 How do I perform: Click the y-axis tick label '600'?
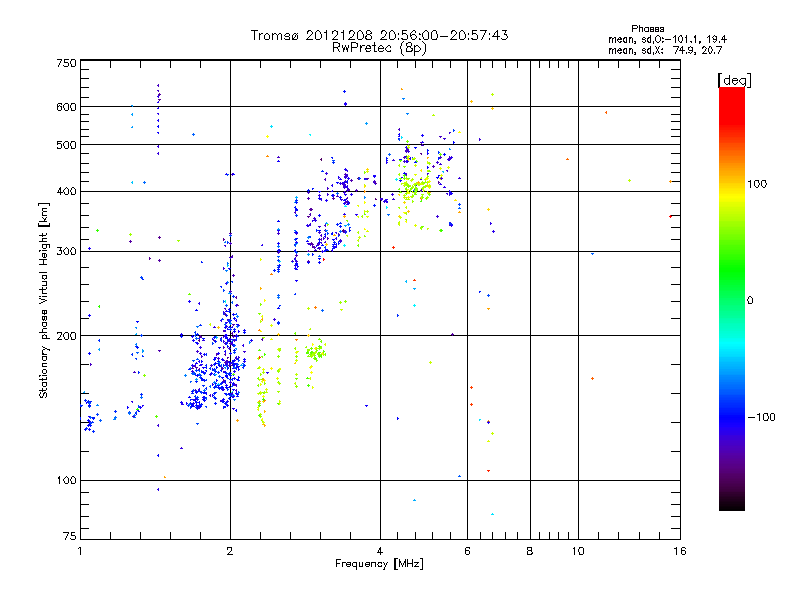66,107
